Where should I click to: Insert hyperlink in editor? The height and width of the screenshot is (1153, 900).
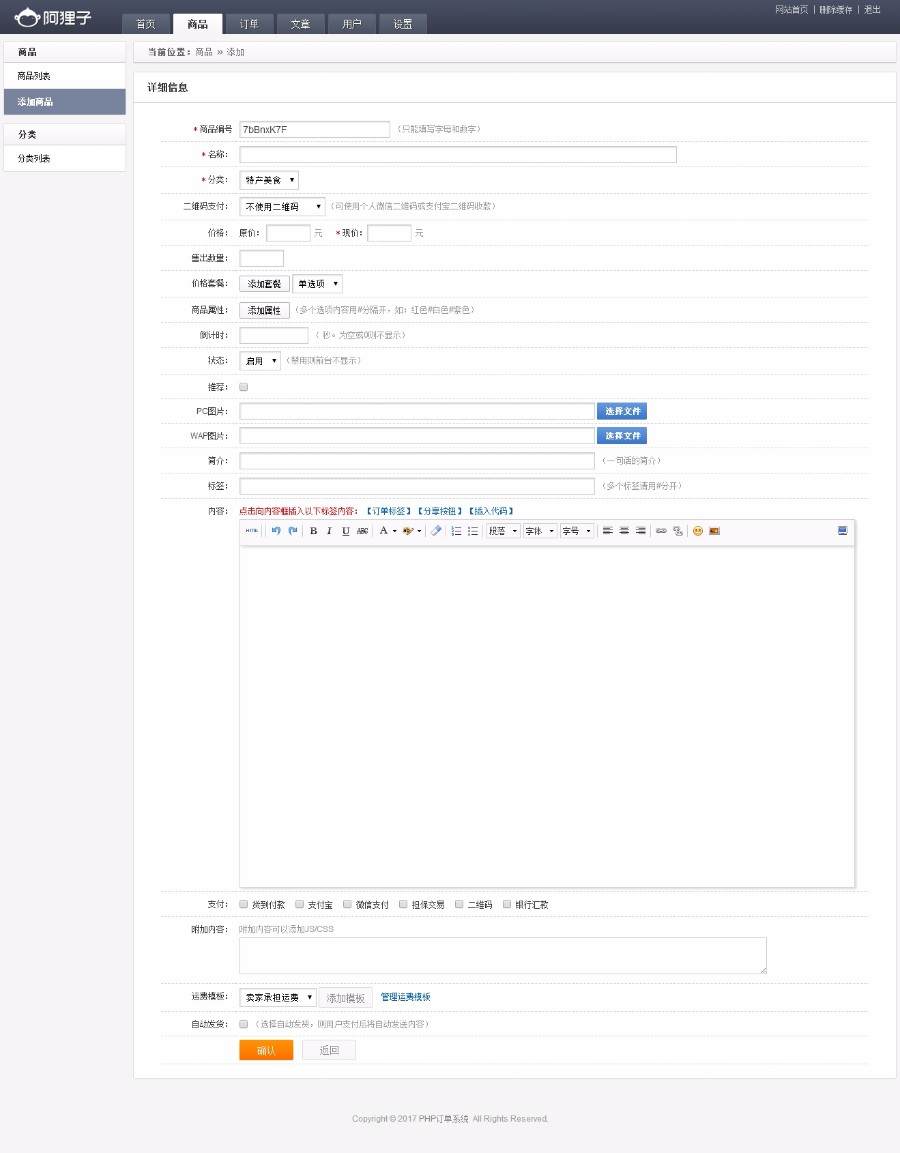click(x=661, y=531)
